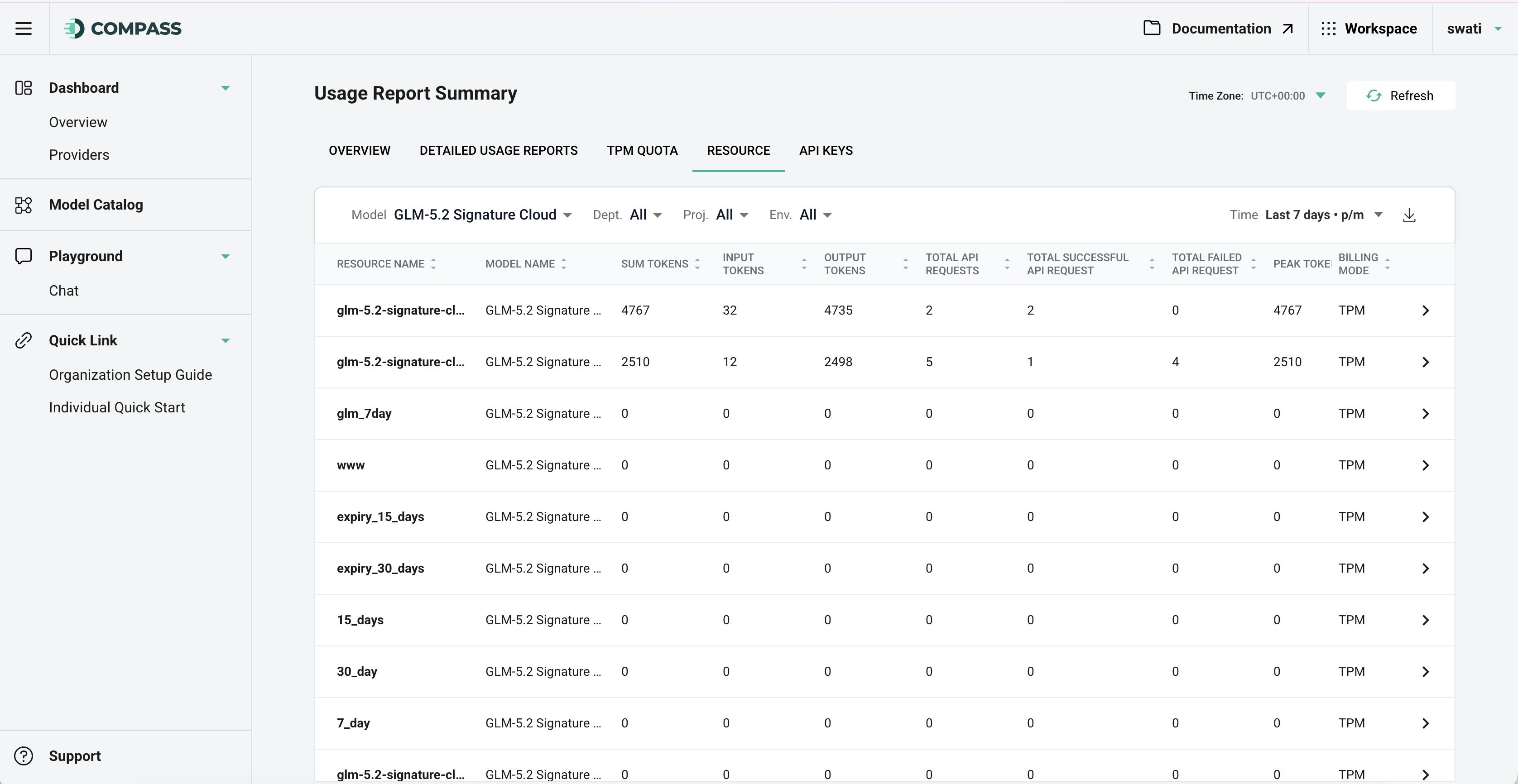Open Providers in the sidebar

[79, 155]
